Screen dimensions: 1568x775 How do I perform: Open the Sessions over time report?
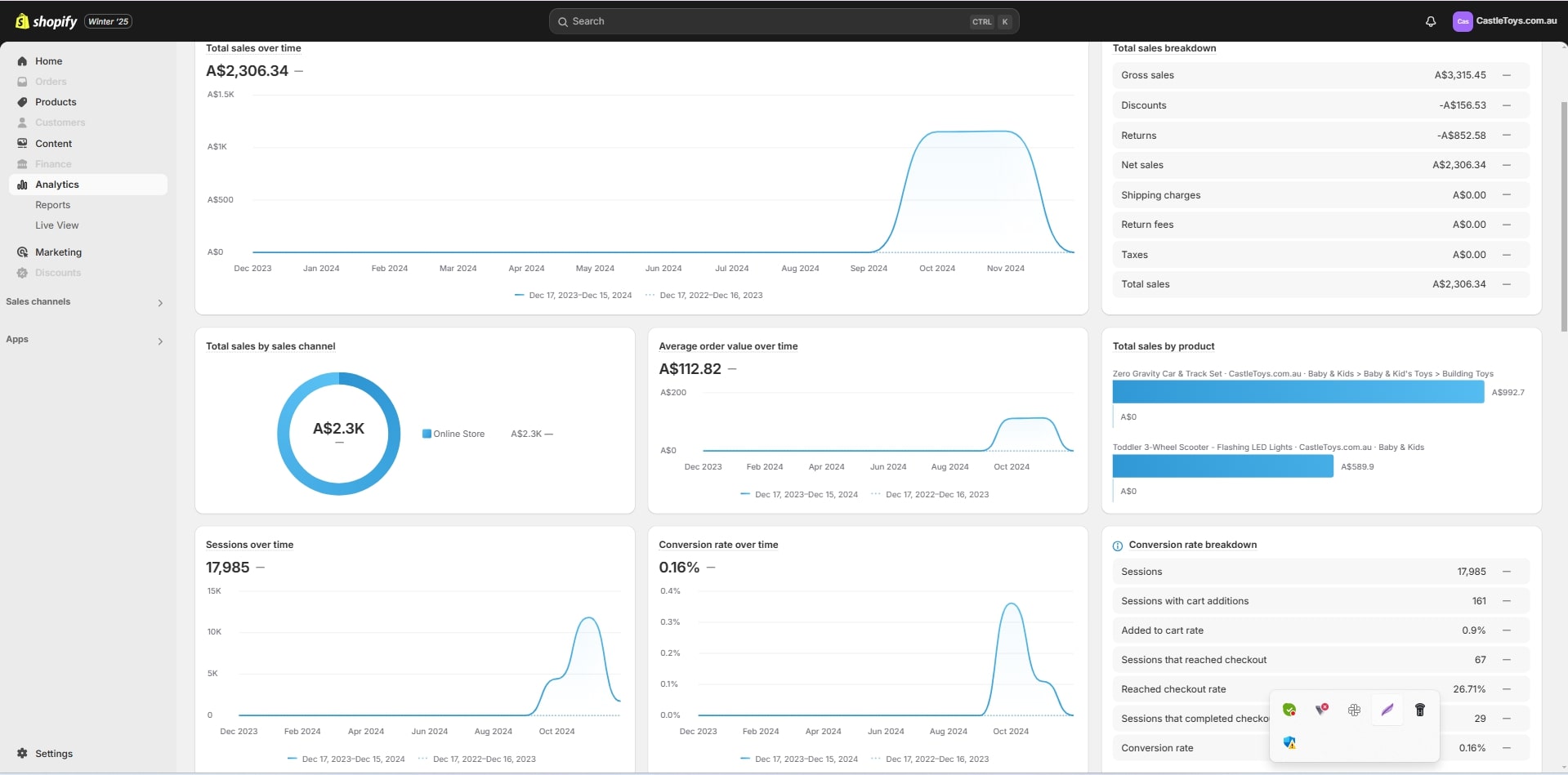tap(249, 545)
